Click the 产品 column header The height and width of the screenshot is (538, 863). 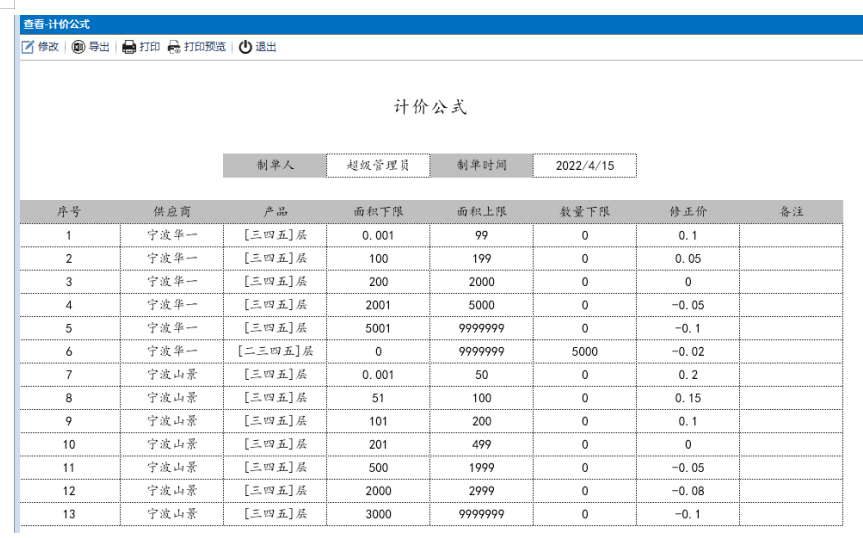pos(275,212)
